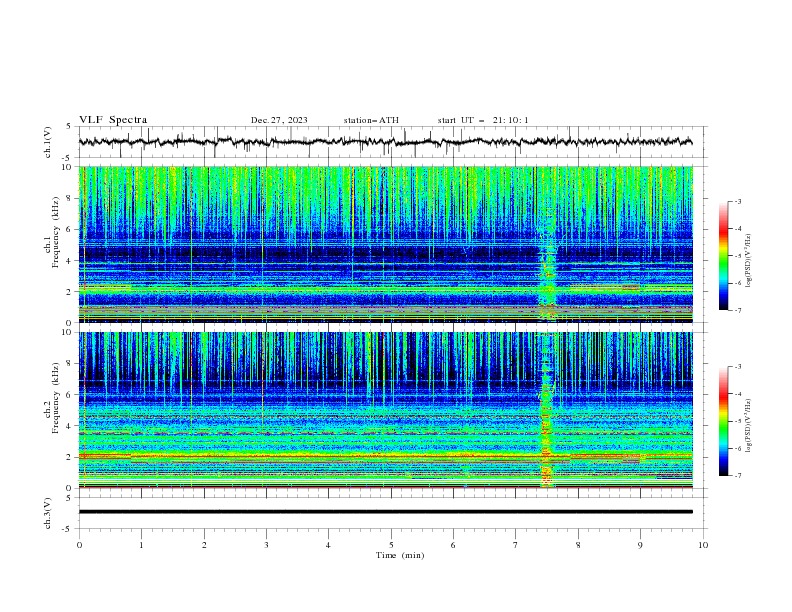
Task: Click the time axis tick label "3"
Action: [x=266, y=545]
